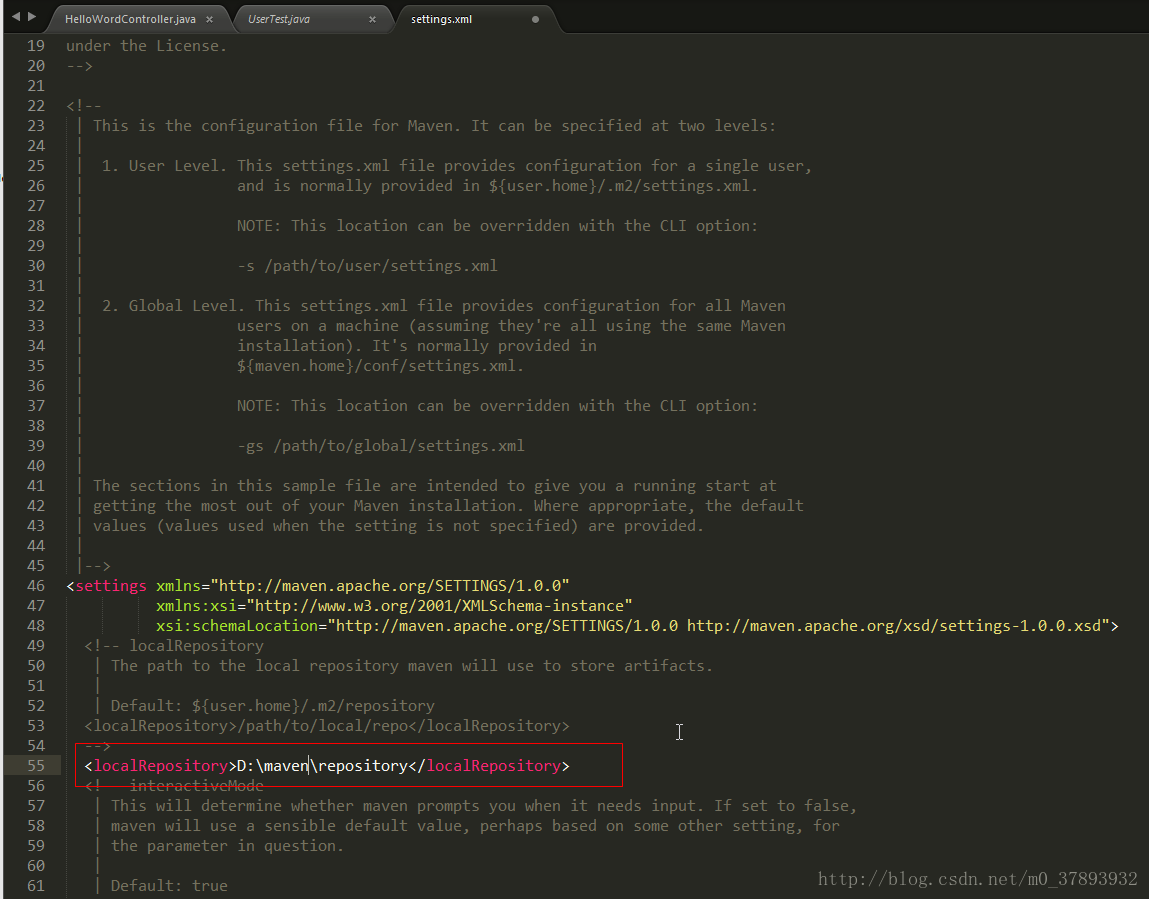Click the previous tab arrow
1149x899 pixels.
(15, 16)
